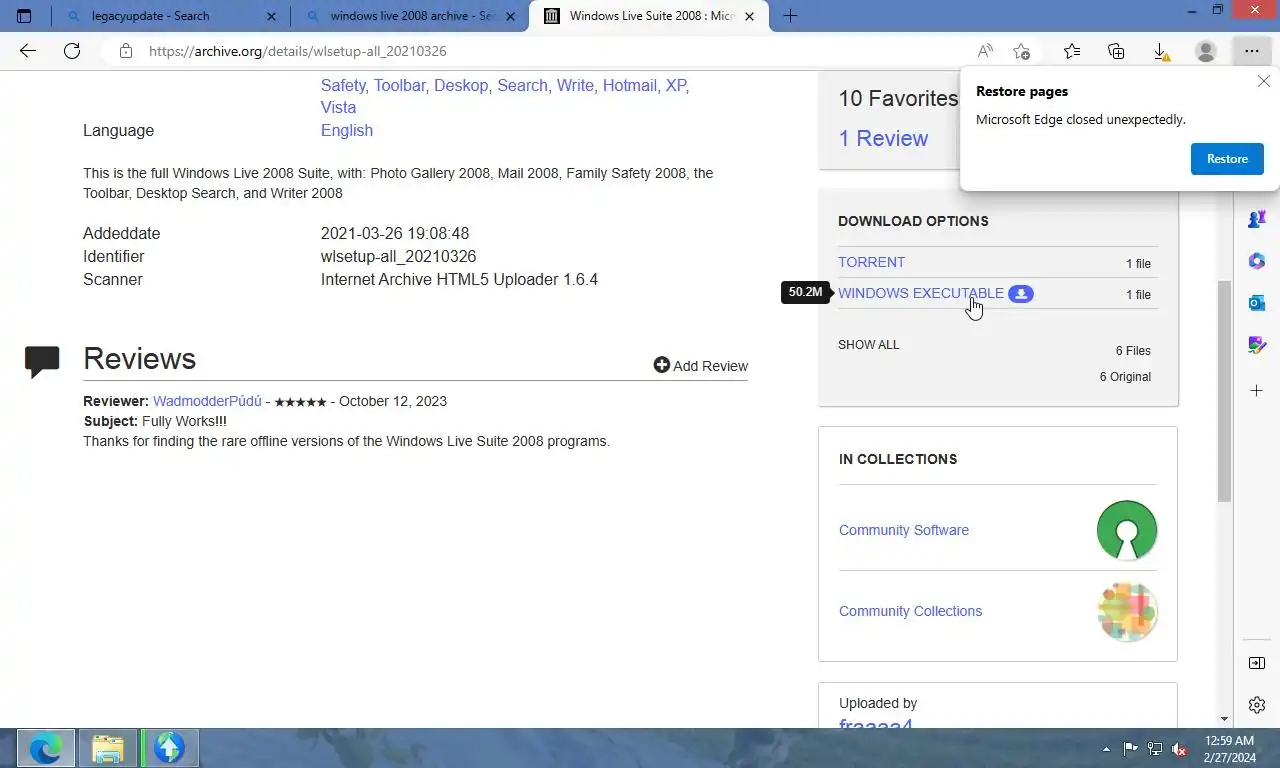
Task: Click the Write topic link
Action: [x=575, y=85]
